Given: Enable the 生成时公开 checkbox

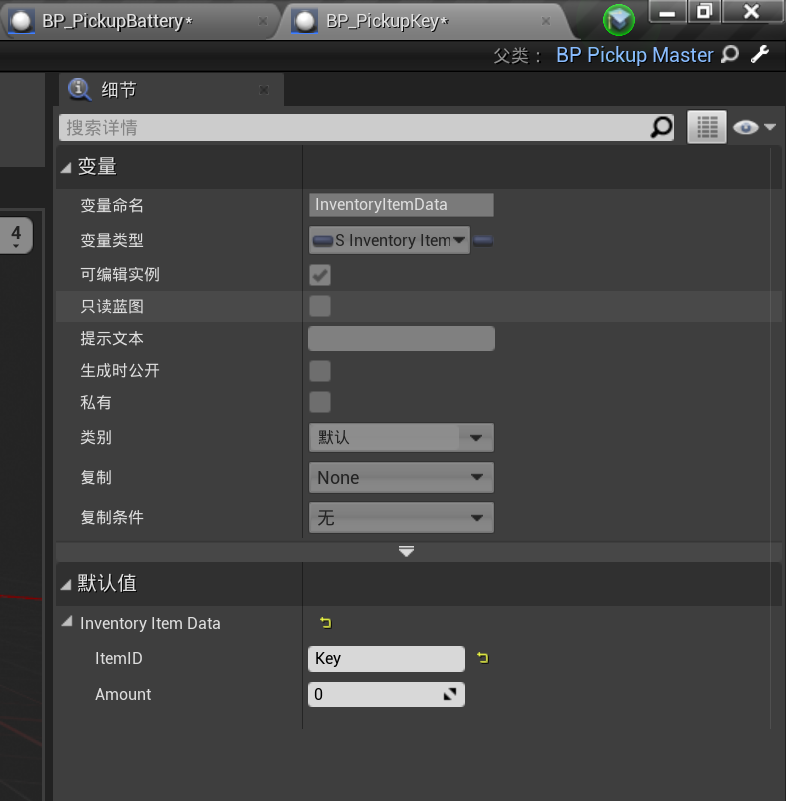Looking at the screenshot, I should pyautogui.click(x=320, y=371).
